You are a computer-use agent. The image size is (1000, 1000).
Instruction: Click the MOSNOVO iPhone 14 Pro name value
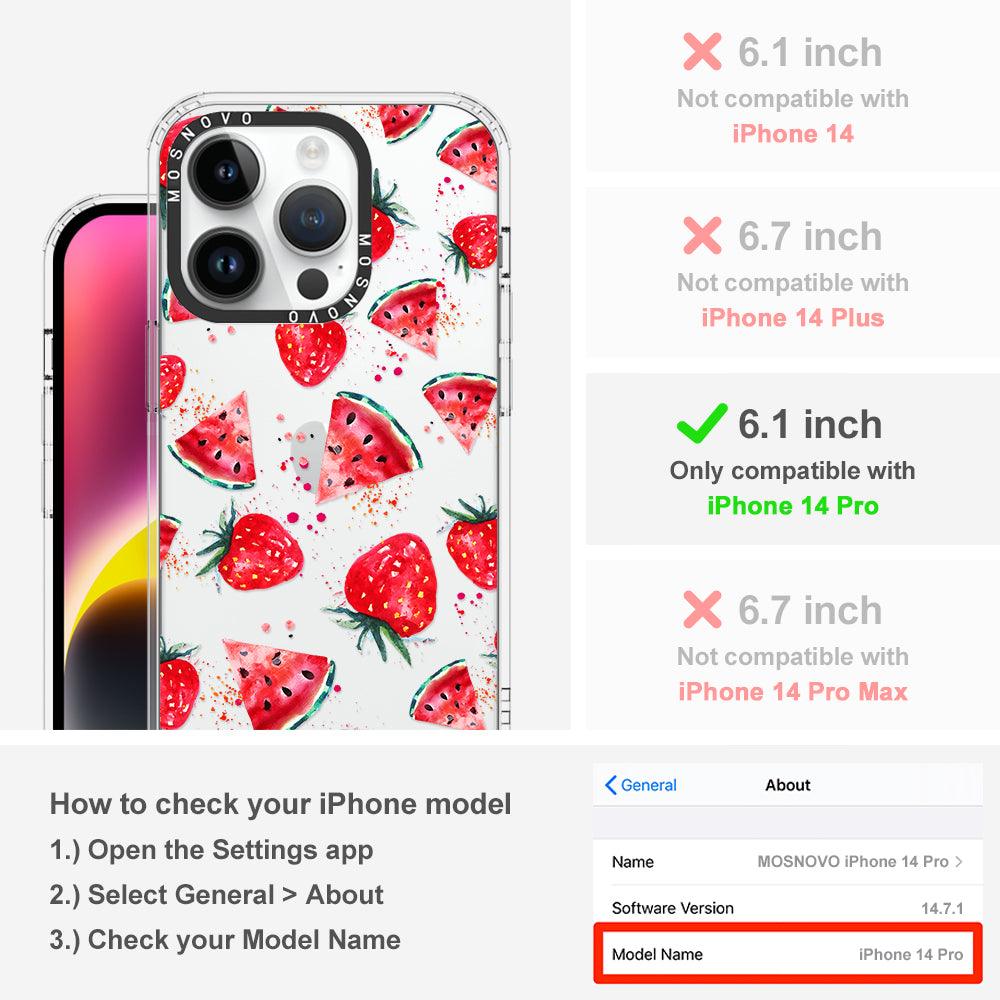[853, 862]
